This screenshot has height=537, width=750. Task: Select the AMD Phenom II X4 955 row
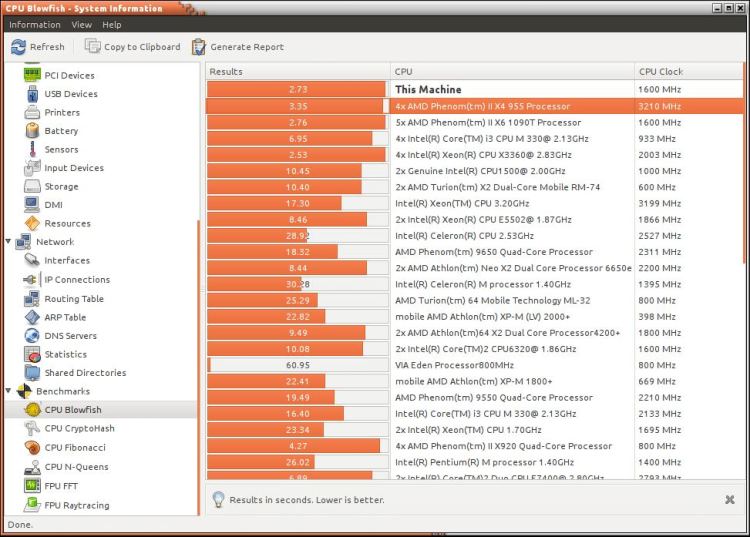pyautogui.click(x=474, y=106)
